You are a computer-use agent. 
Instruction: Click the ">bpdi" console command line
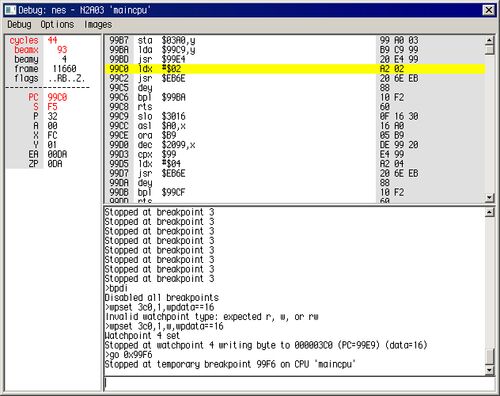(116, 288)
